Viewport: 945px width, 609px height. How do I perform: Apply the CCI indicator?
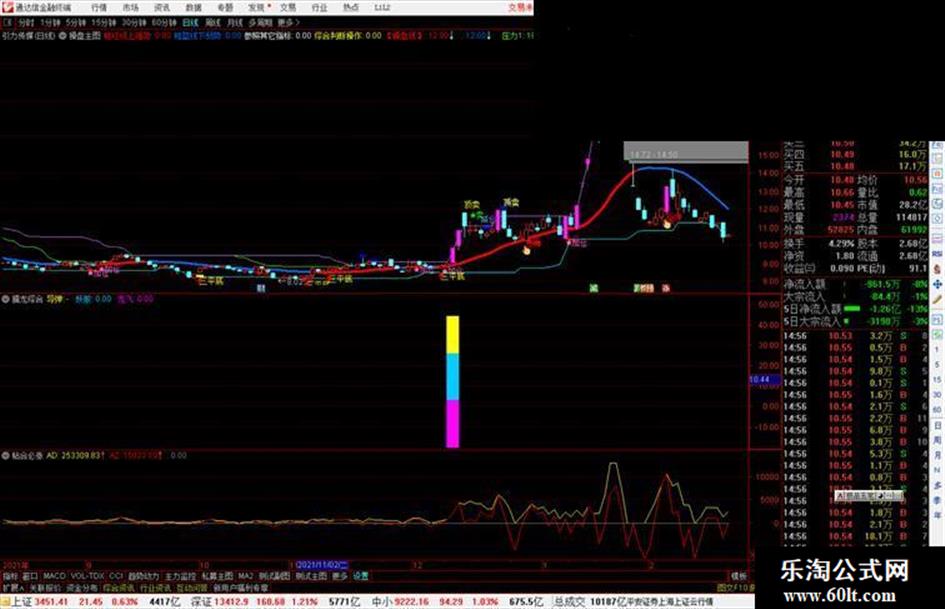pos(116,576)
